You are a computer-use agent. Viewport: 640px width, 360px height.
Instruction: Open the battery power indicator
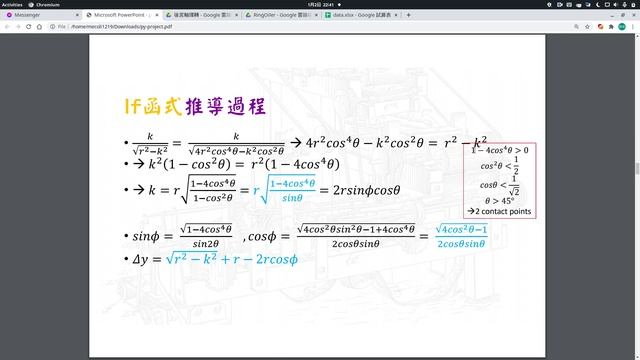pyautogui.click(x=633, y=4)
